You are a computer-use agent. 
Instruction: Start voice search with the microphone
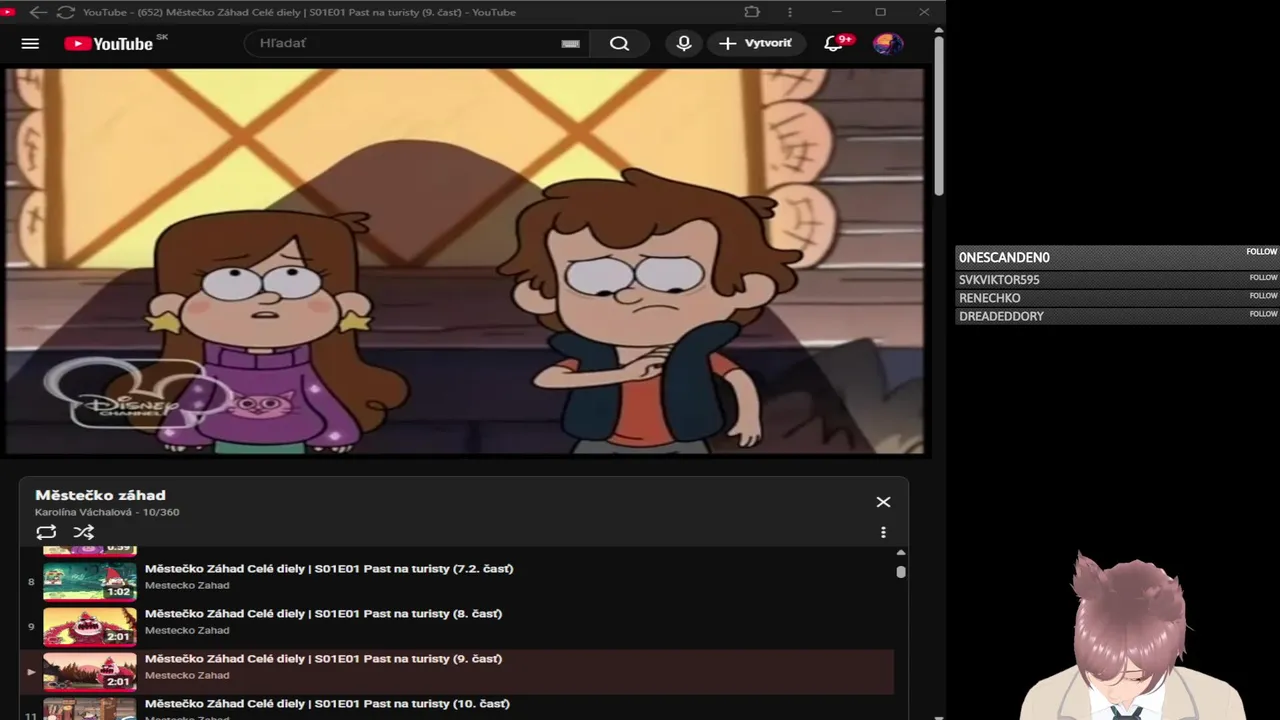pos(684,43)
